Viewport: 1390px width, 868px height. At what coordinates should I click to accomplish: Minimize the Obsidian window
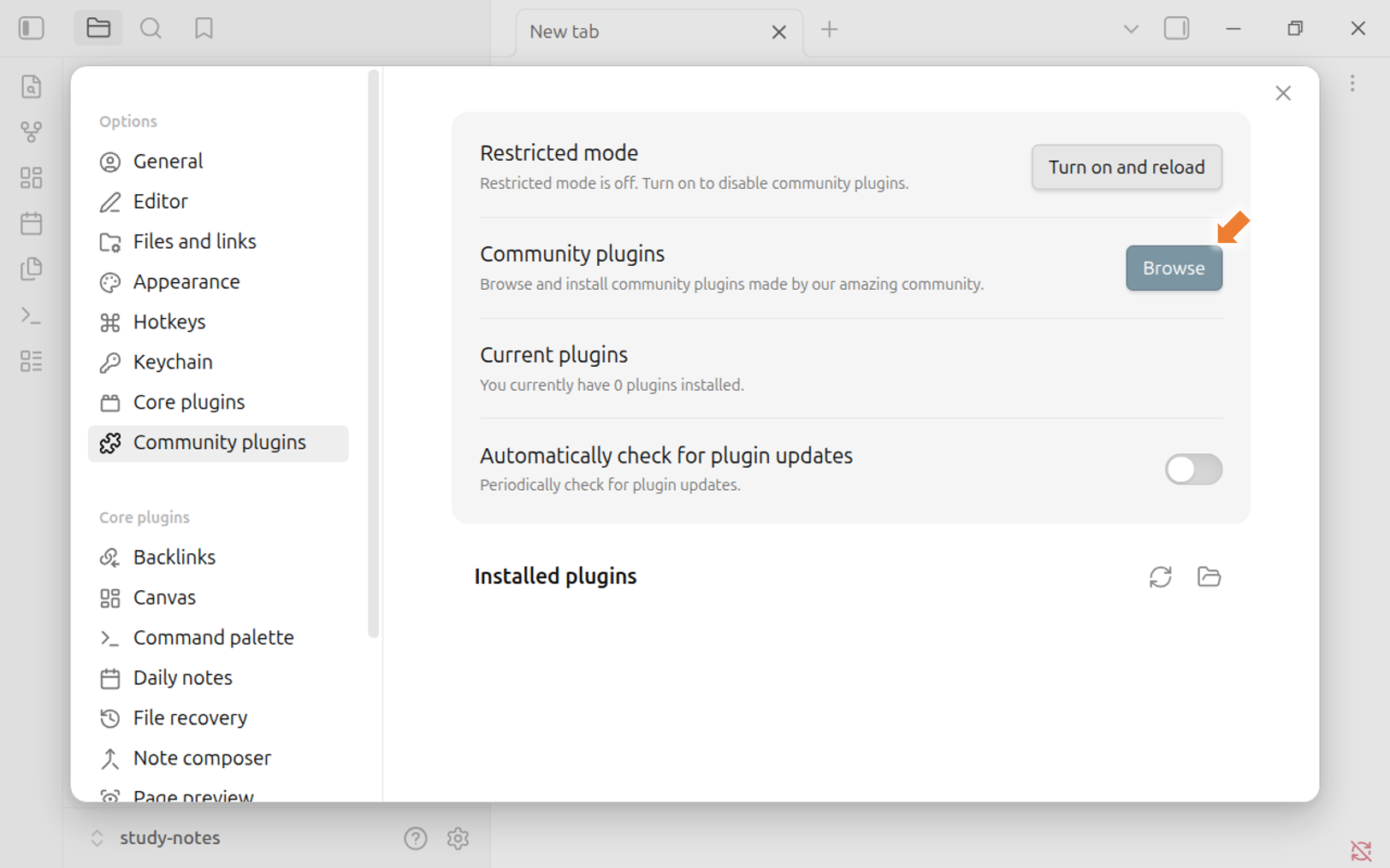click(x=1233, y=28)
